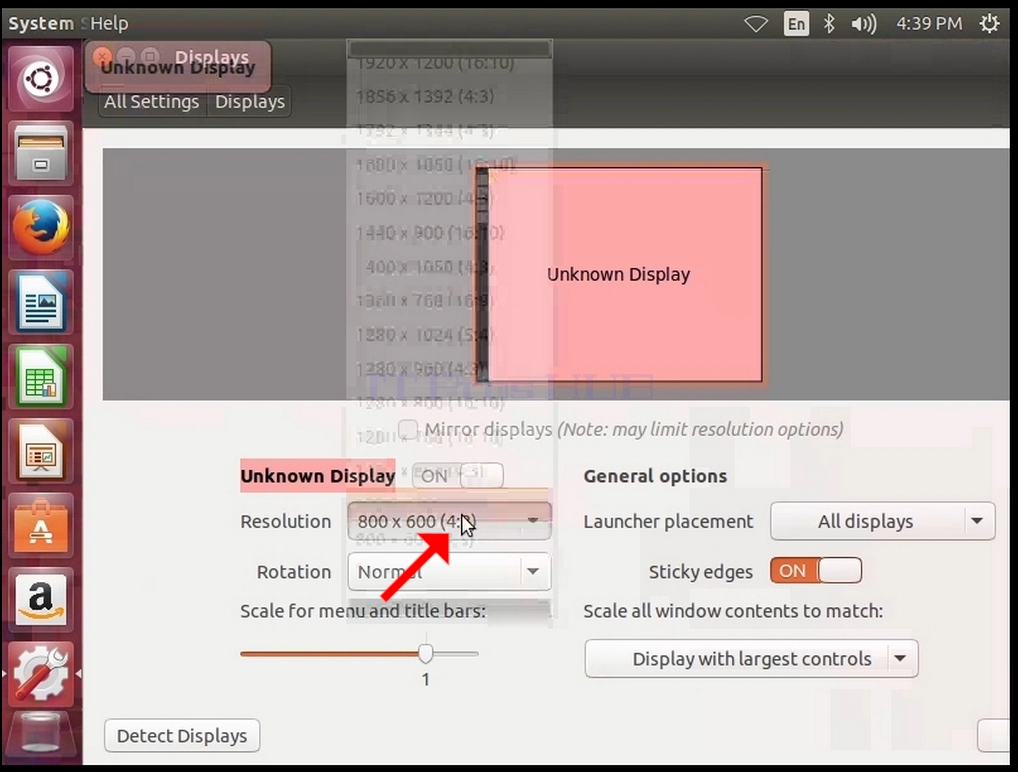Open the session power gear menu
Image resolution: width=1018 pixels, height=772 pixels.
tap(989, 24)
